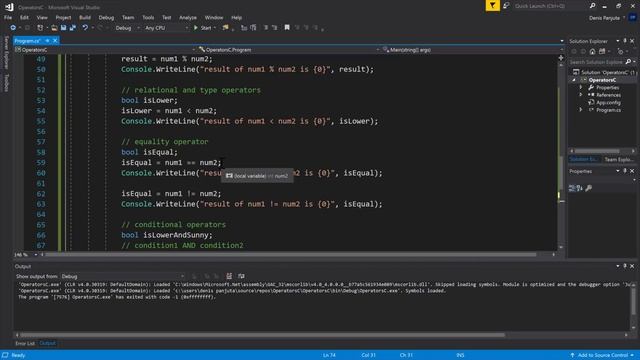This screenshot has height=360, width=640.
Task: Click the pin icon on the Program.cs tab
Action: tap(47, 41)
